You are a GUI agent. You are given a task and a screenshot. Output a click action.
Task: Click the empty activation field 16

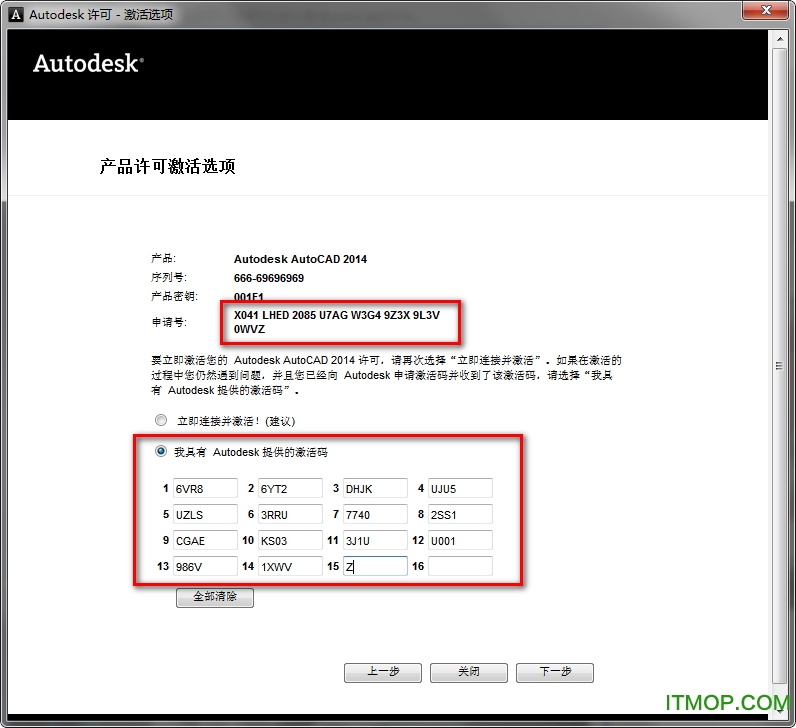pyautogui.click(x=460, y=567)
